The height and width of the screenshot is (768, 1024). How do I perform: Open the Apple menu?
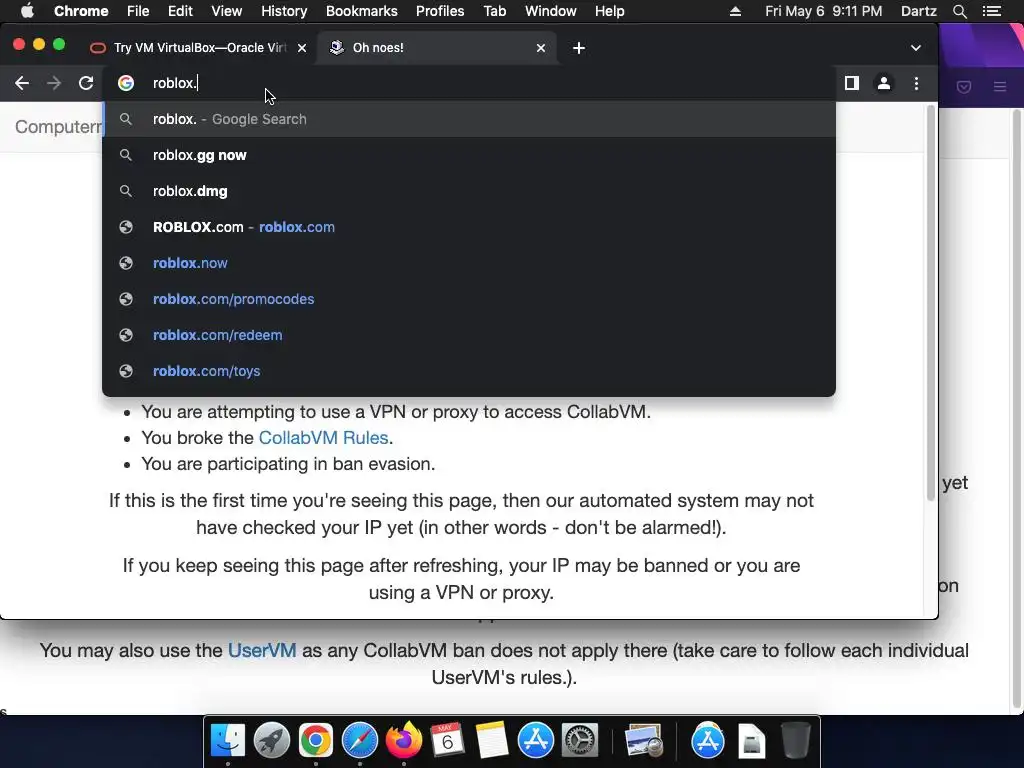[x=27, y=11]
